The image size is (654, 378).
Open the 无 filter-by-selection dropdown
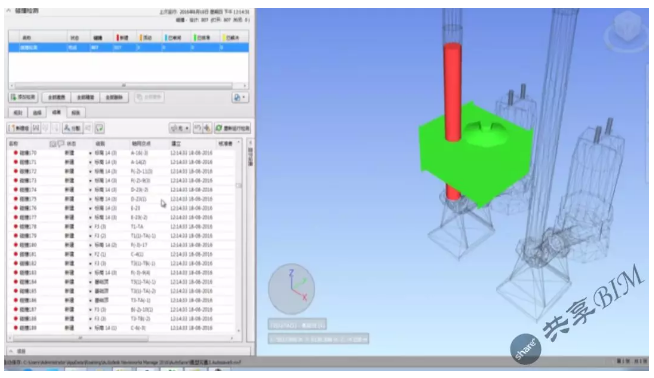pos(180,128)
